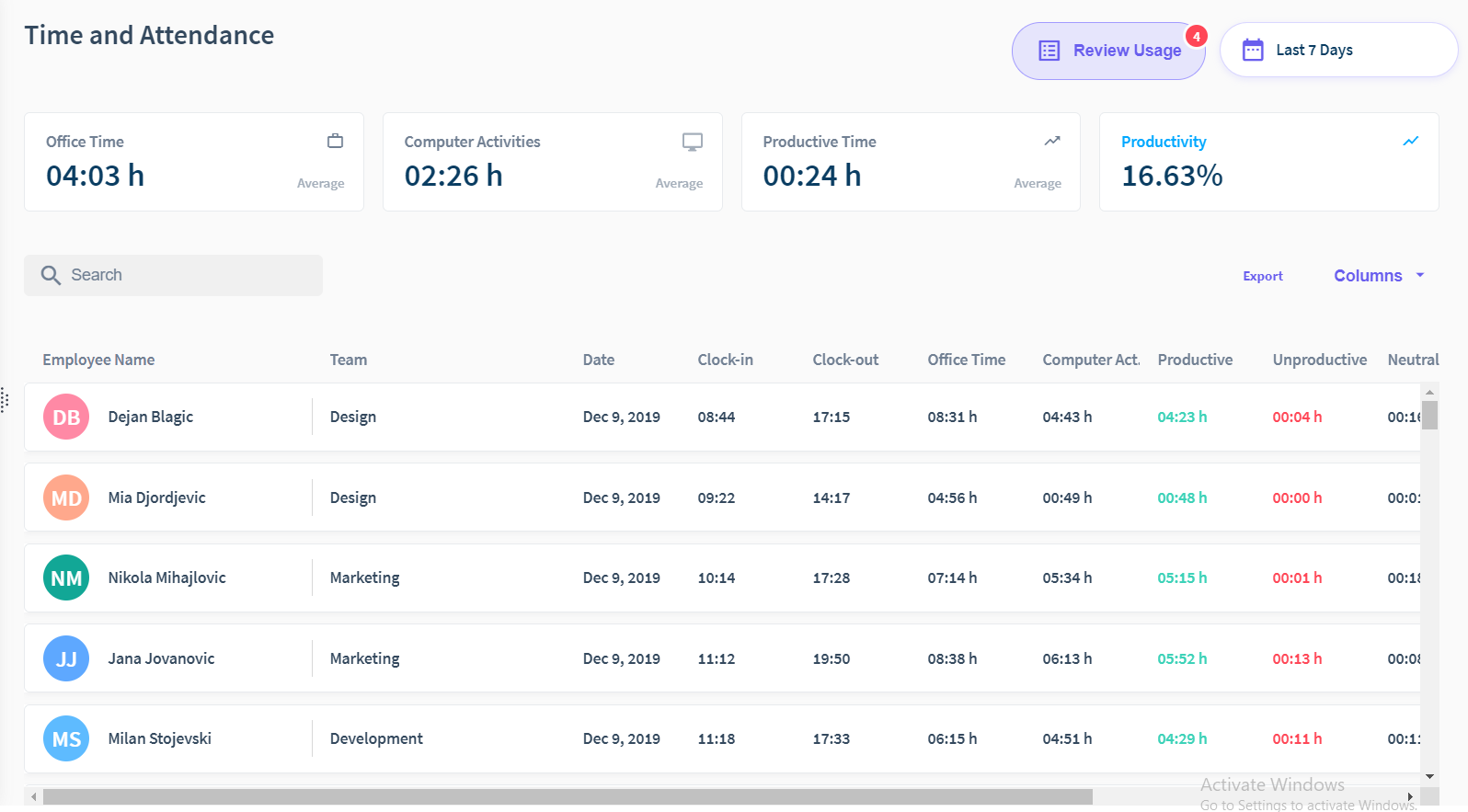Click the Export link
The width and height of the screenshot is (1468, 812).
[x=1262, y=276]
